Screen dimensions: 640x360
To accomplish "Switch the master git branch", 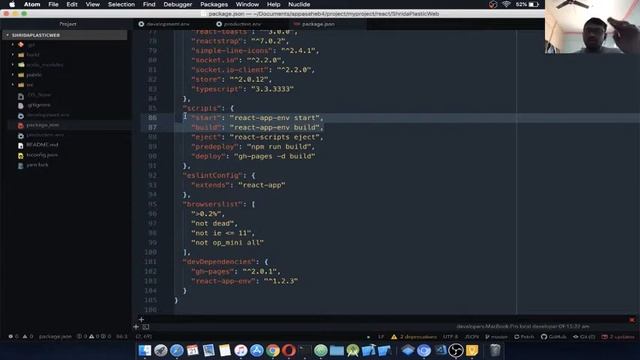I will coord(496,337).
